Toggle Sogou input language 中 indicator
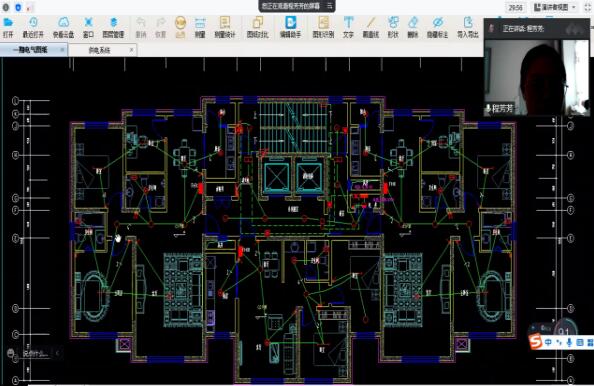The width and height of the screenshot is (594, 386). pos(548,342)
